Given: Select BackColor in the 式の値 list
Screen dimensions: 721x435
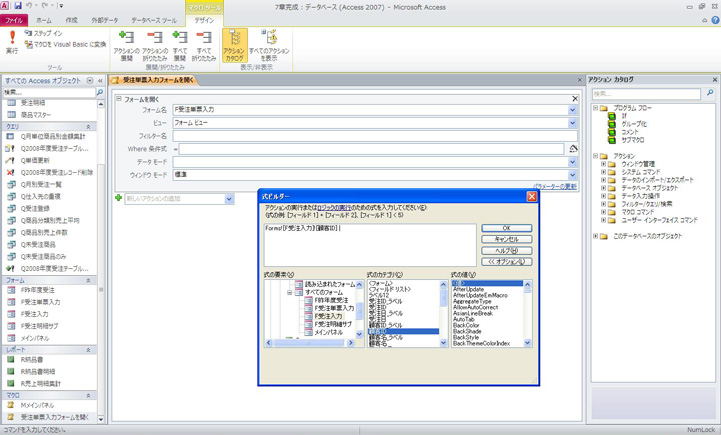Looking at the screenshot, I should point(466,325).
